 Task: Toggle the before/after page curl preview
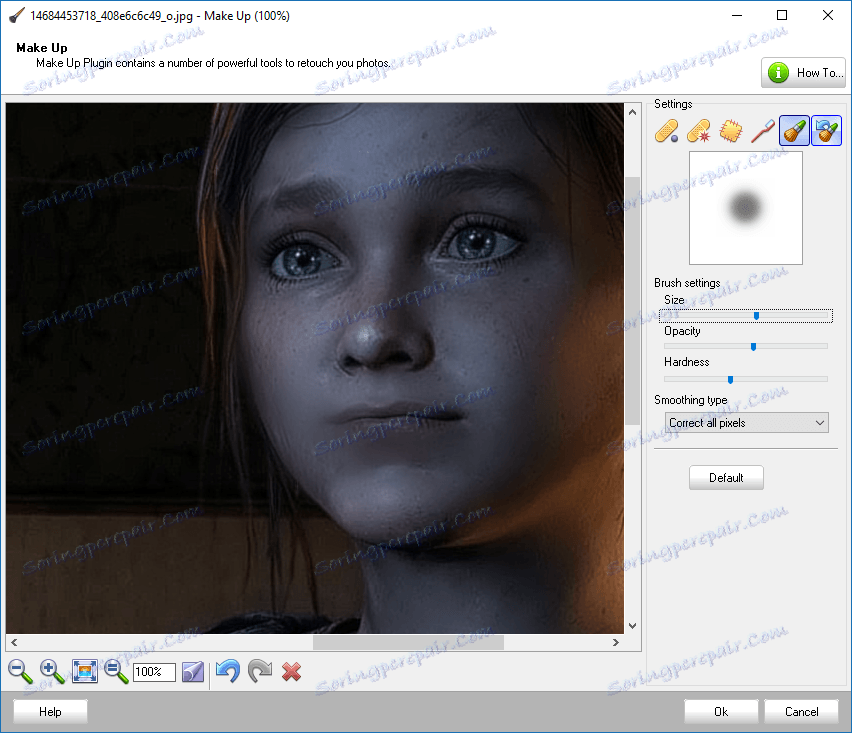point(193,672)
